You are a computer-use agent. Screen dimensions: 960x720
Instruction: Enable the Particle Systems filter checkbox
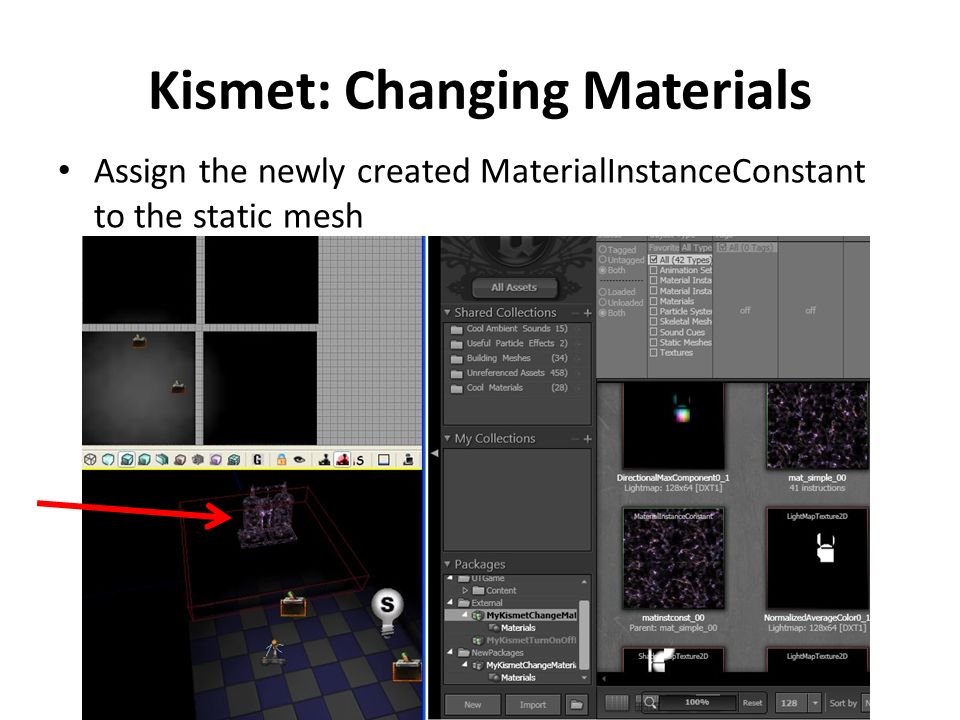tap(654, 311)
